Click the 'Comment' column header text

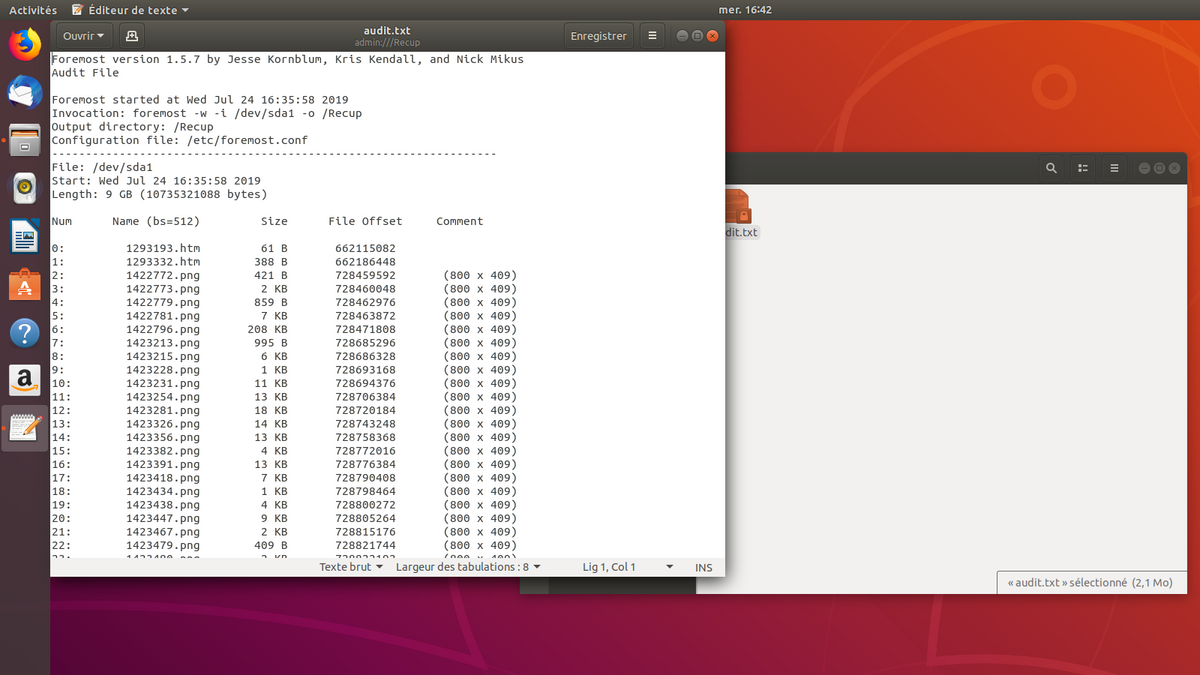point(460,221)
